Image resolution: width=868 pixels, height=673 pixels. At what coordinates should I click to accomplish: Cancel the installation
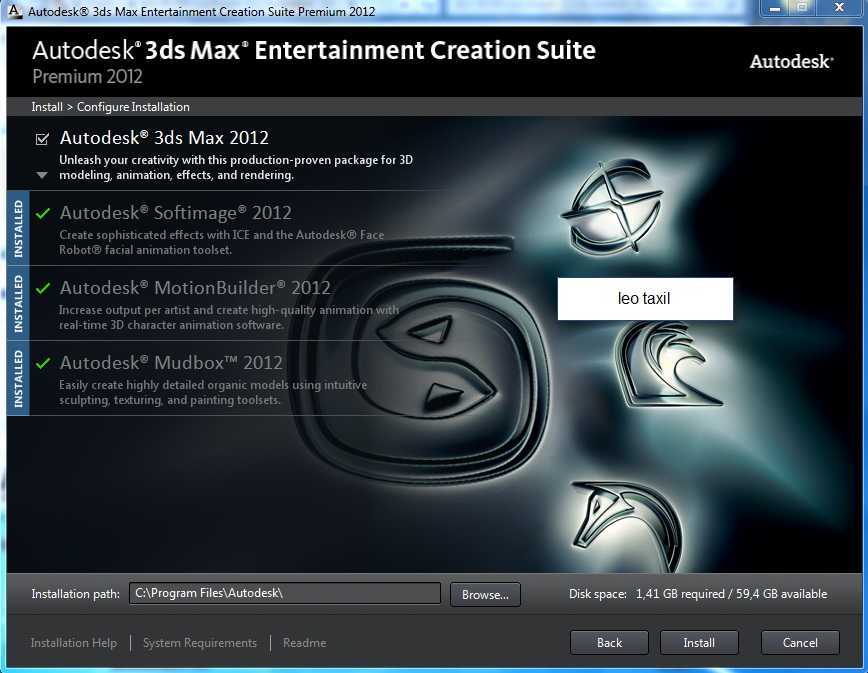click(800, 643)
